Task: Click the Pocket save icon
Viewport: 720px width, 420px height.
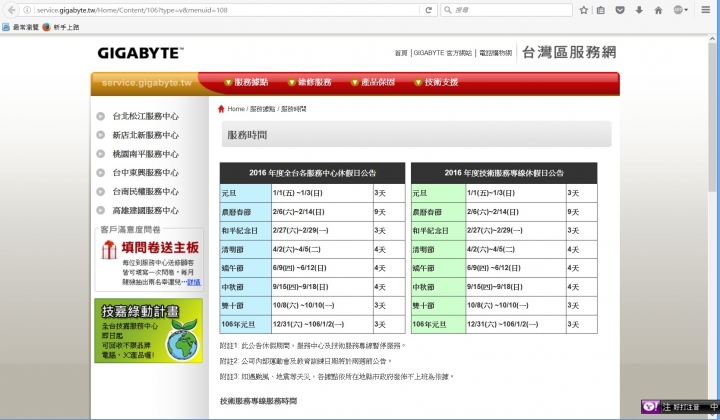Action: (x=620, y=10)
